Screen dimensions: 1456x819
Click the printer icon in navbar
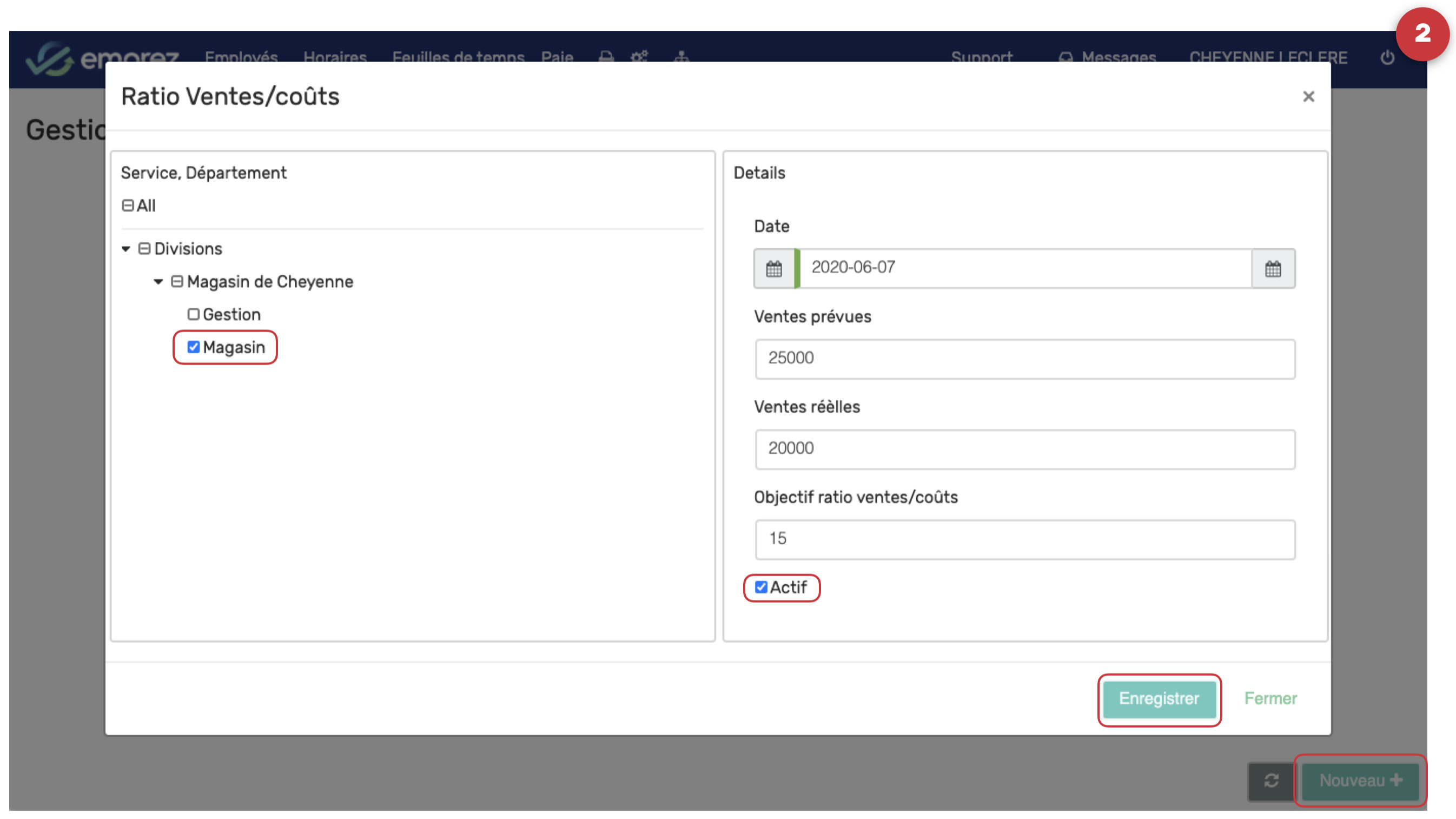click(x=606, y=56)
